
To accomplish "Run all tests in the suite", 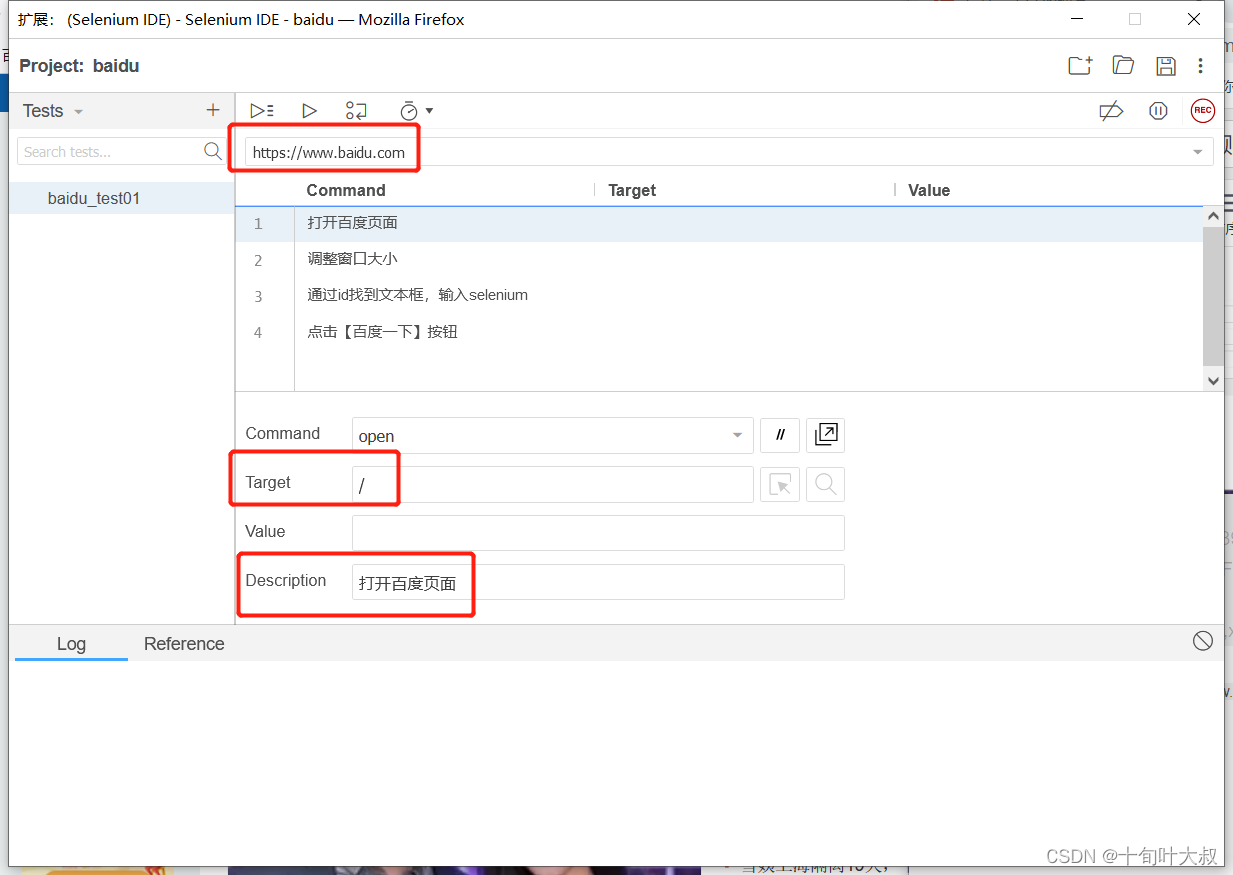I will pos(262,111).
